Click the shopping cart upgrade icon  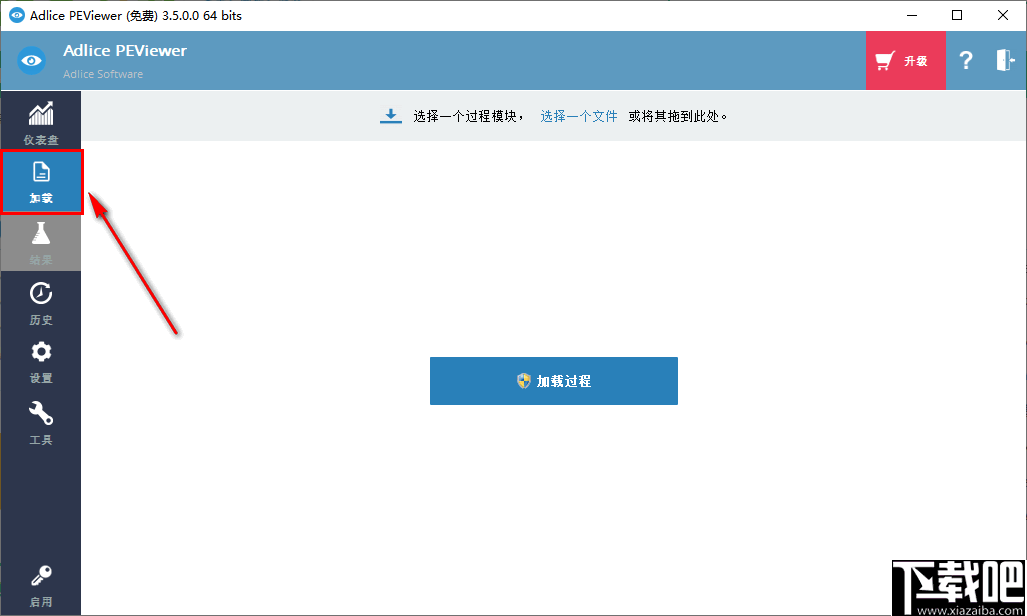click(x=884, y=59)
